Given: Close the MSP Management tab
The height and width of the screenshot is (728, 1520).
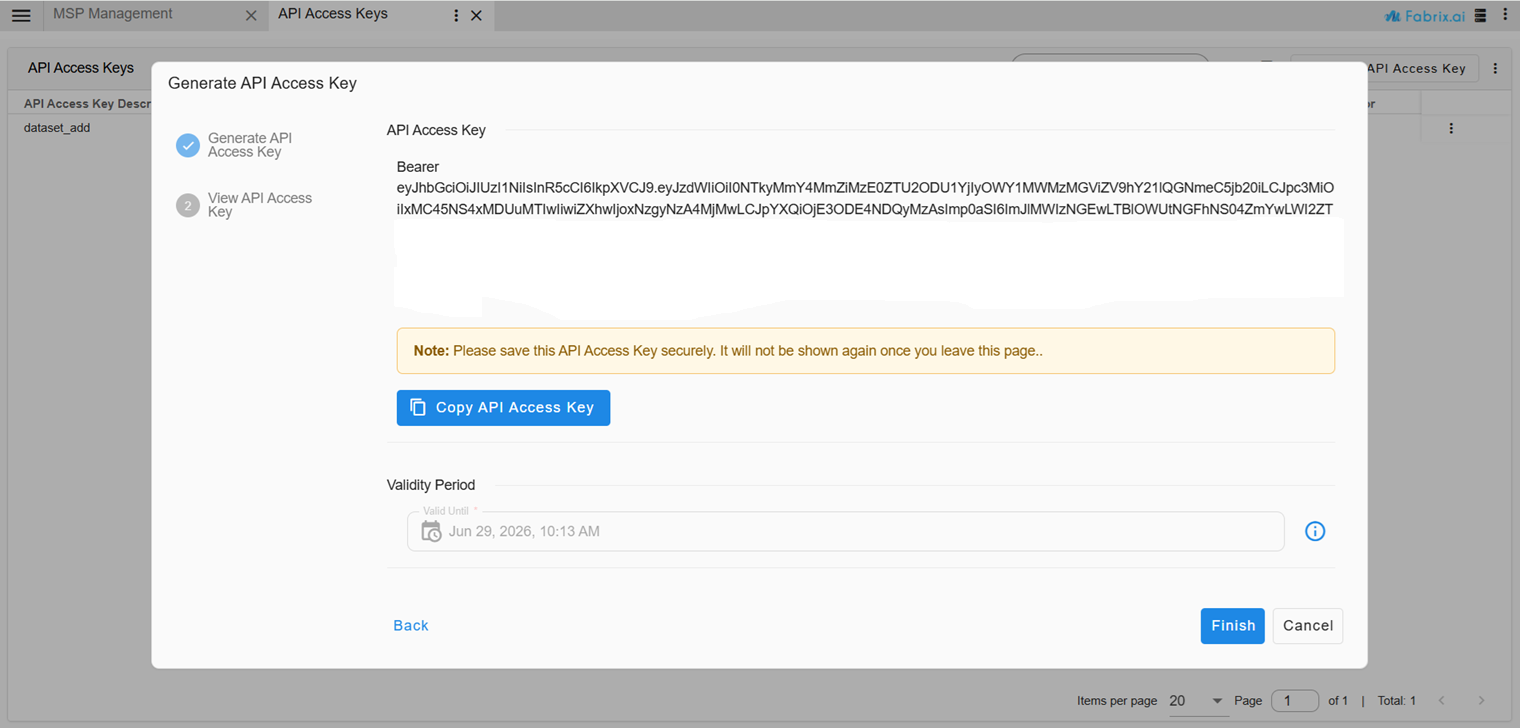Looking at the screenshot, I should (251, 16).
